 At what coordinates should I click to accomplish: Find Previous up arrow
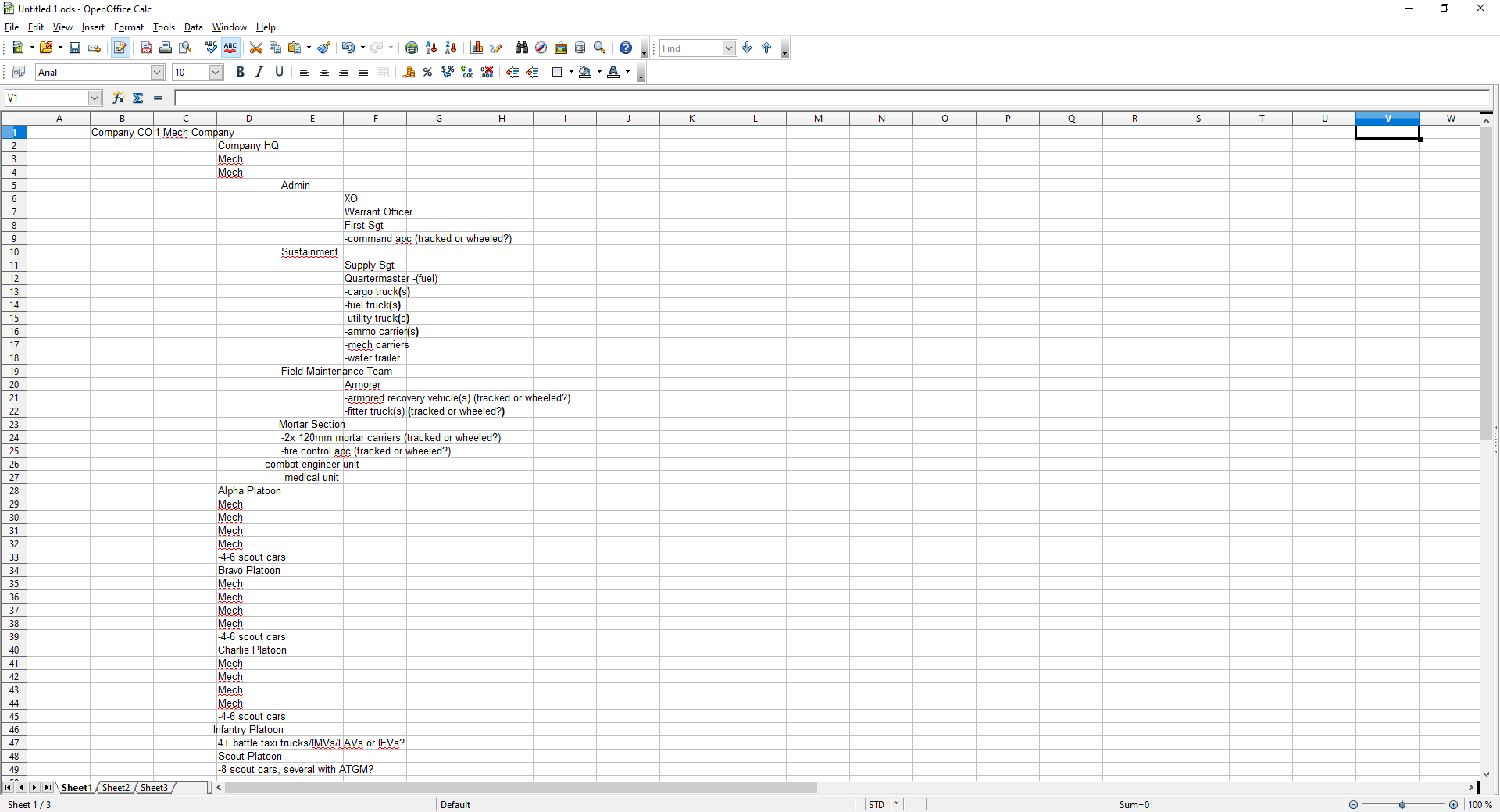767,48
